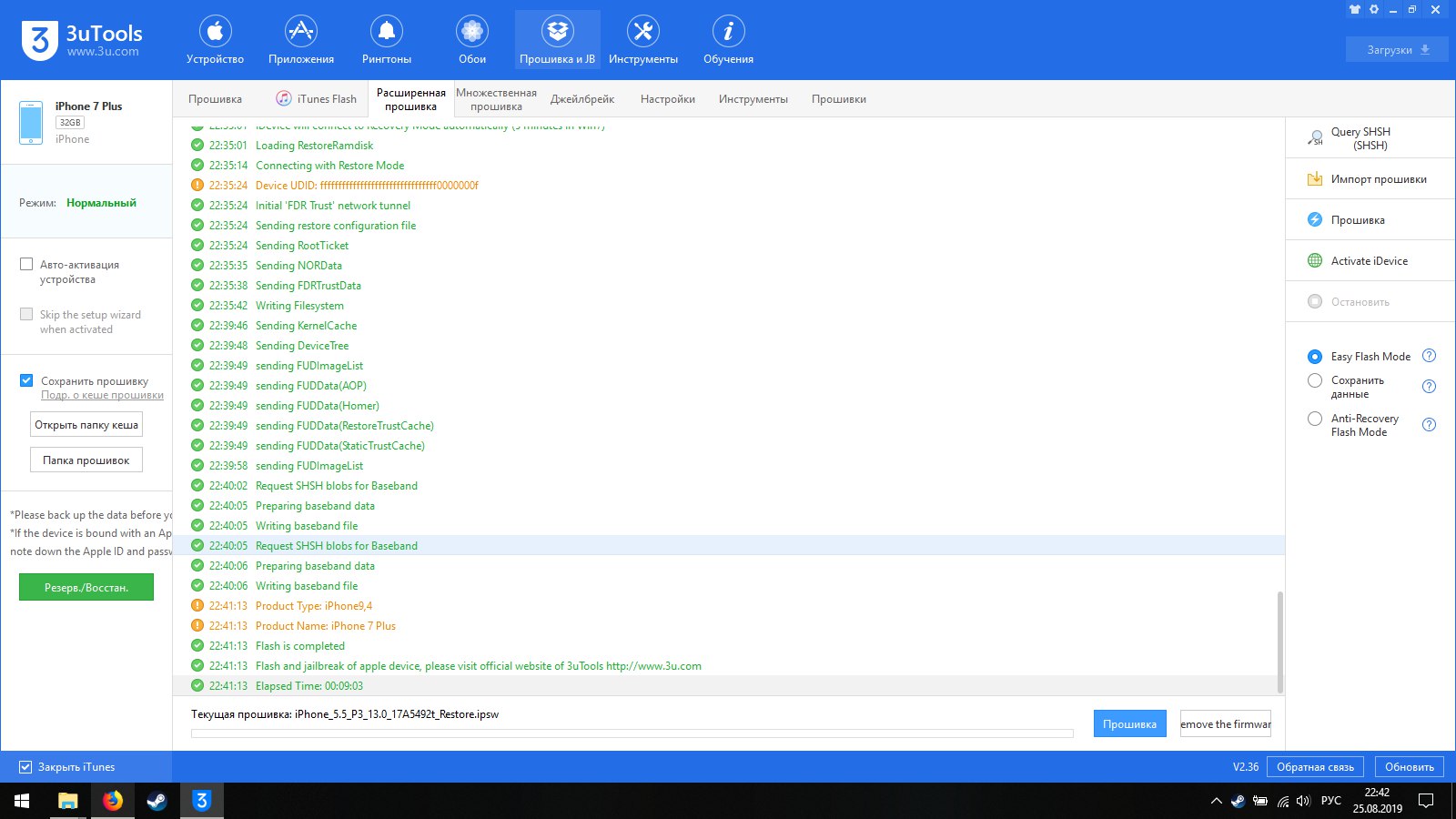1456x819 pixels.
Task: Click the Импорт прошивки folder icon
Action: click(x=1315, y=179)
